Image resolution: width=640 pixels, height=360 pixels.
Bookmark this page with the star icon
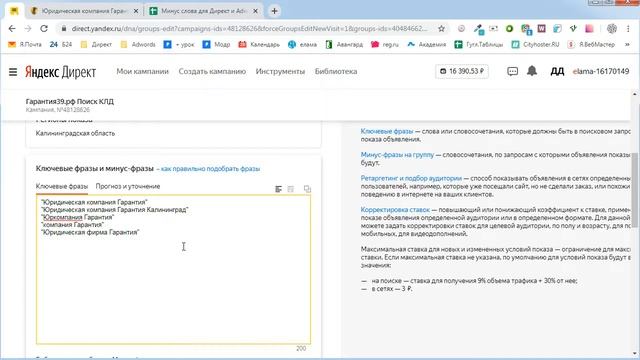click(x=441, y=29)
